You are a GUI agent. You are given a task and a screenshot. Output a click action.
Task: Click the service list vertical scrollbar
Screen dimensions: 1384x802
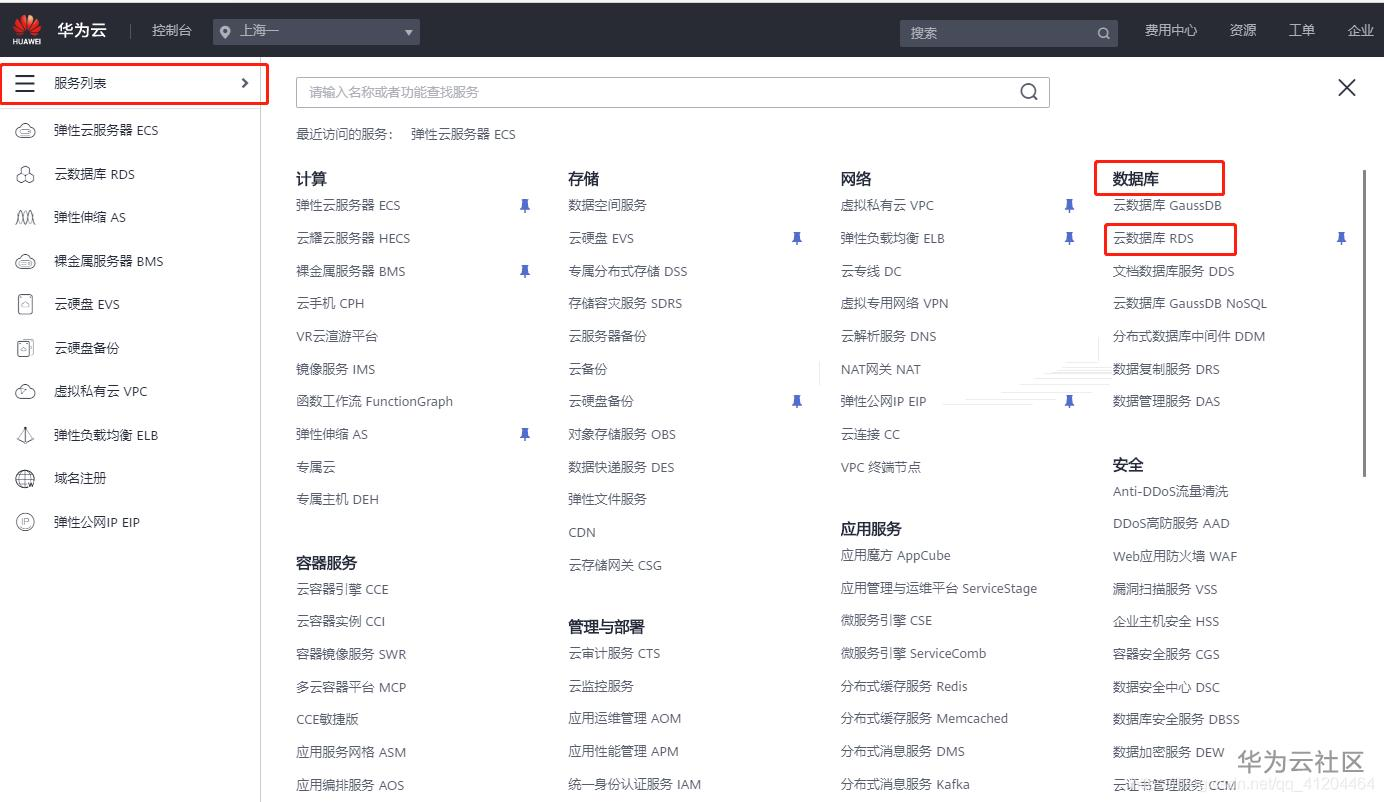click(1365, 323)
